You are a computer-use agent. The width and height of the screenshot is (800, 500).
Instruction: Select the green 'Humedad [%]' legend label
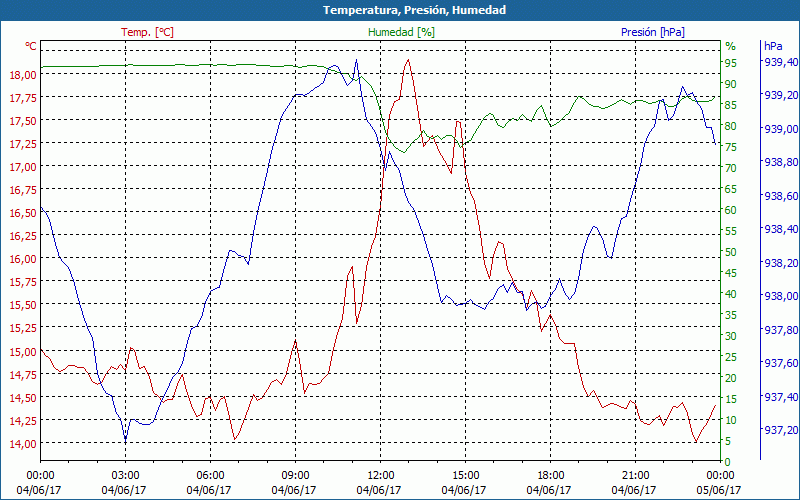(x=402, y=32)
